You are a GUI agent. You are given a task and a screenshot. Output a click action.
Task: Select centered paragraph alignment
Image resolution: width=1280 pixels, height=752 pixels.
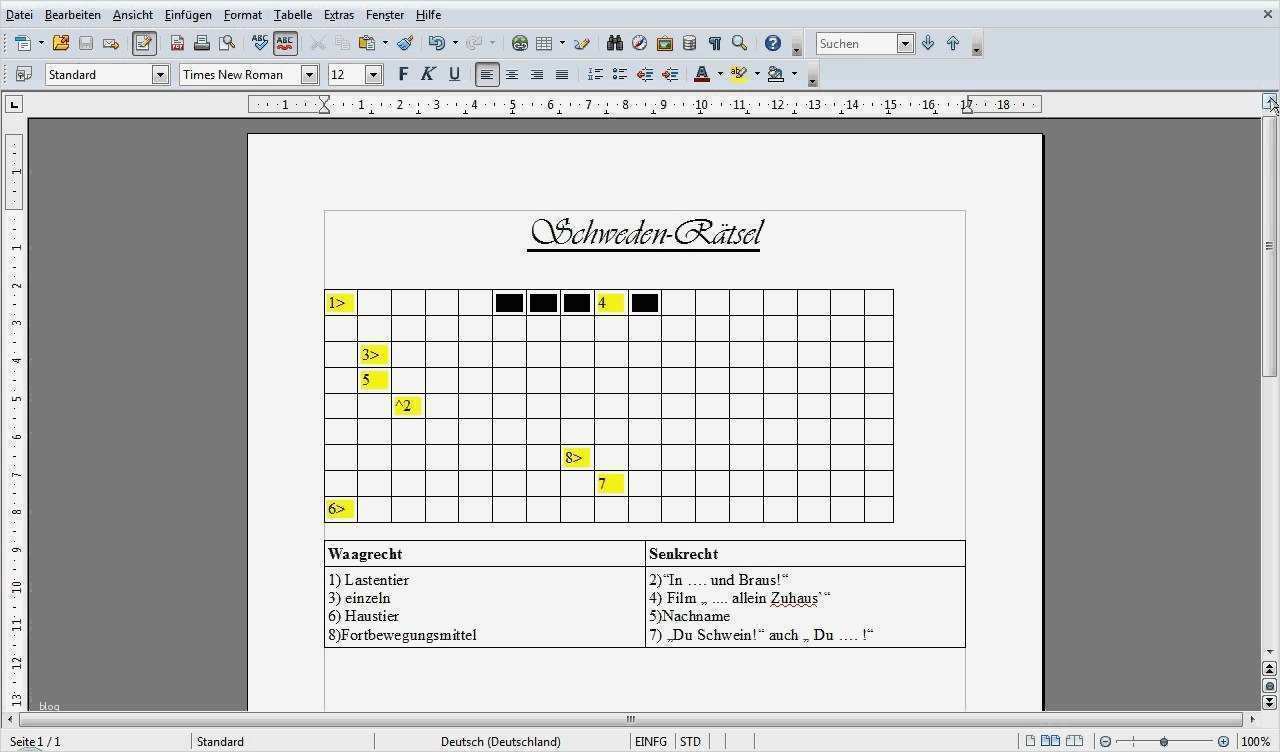pos(512,74)
